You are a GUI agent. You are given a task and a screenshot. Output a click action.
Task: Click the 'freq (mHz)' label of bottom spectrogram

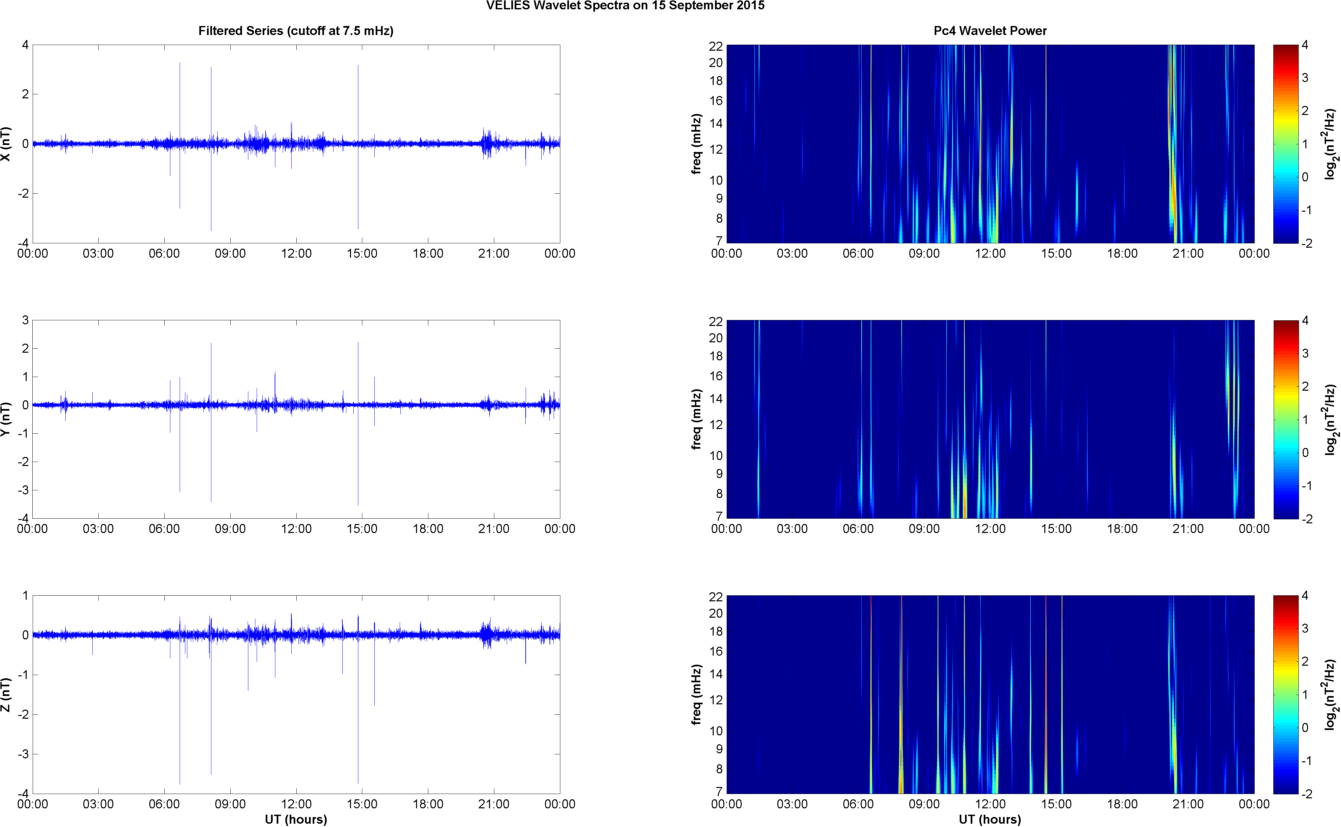point(697,695)
